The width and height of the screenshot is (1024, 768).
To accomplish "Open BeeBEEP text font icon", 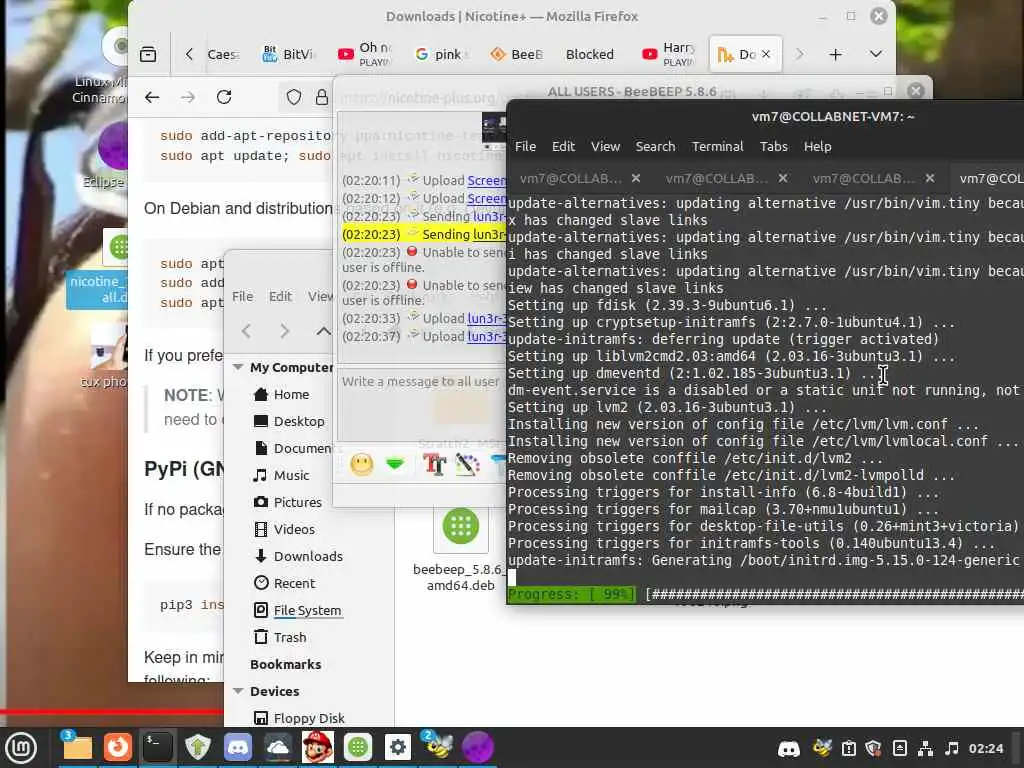I will [434, 464].
